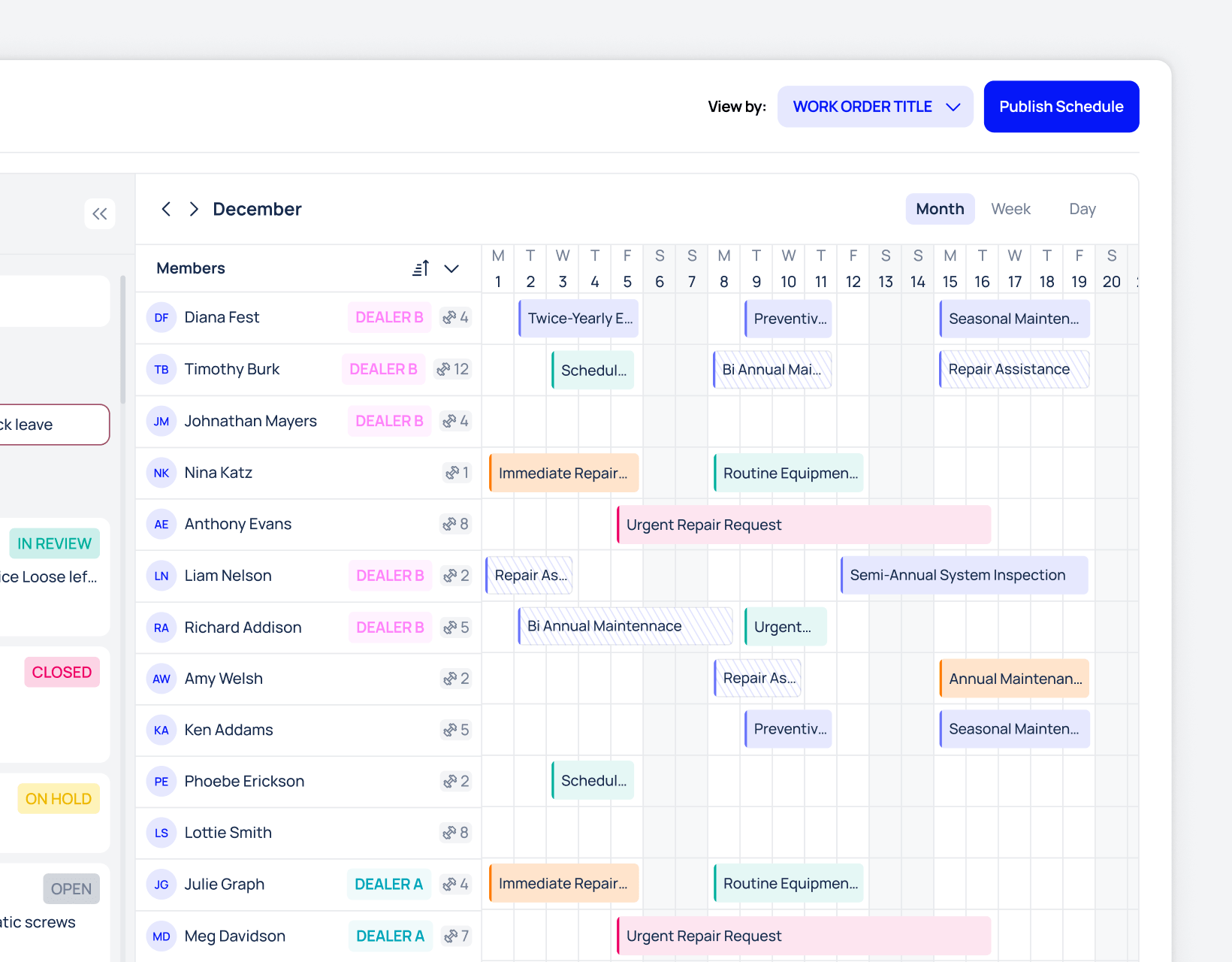Open Diana Fest's Twice-Yearly work order
The width and height of the screenshot is (1232, 962).
tap(578, 318)
